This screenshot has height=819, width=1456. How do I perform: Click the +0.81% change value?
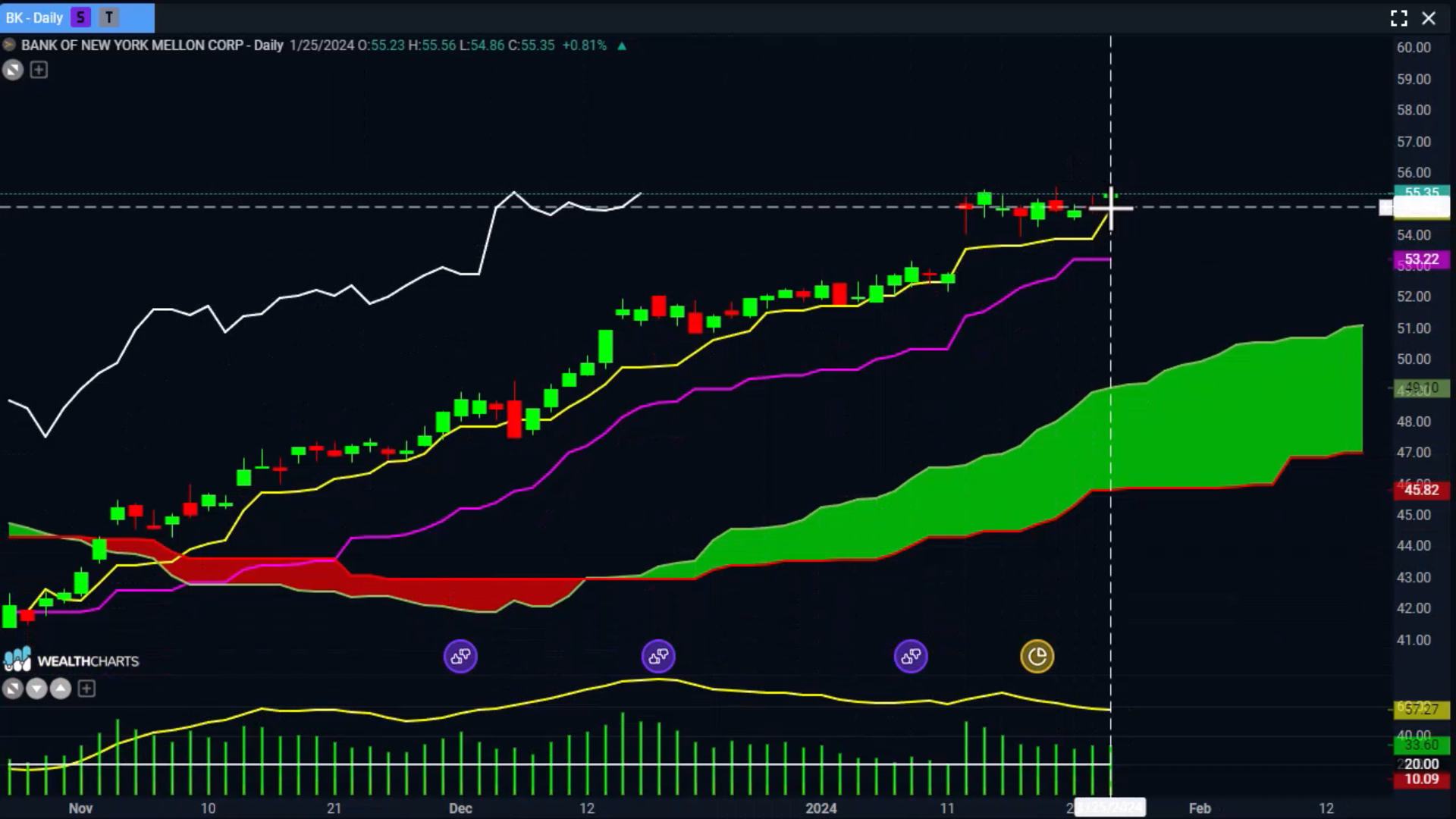pos(584,45)
